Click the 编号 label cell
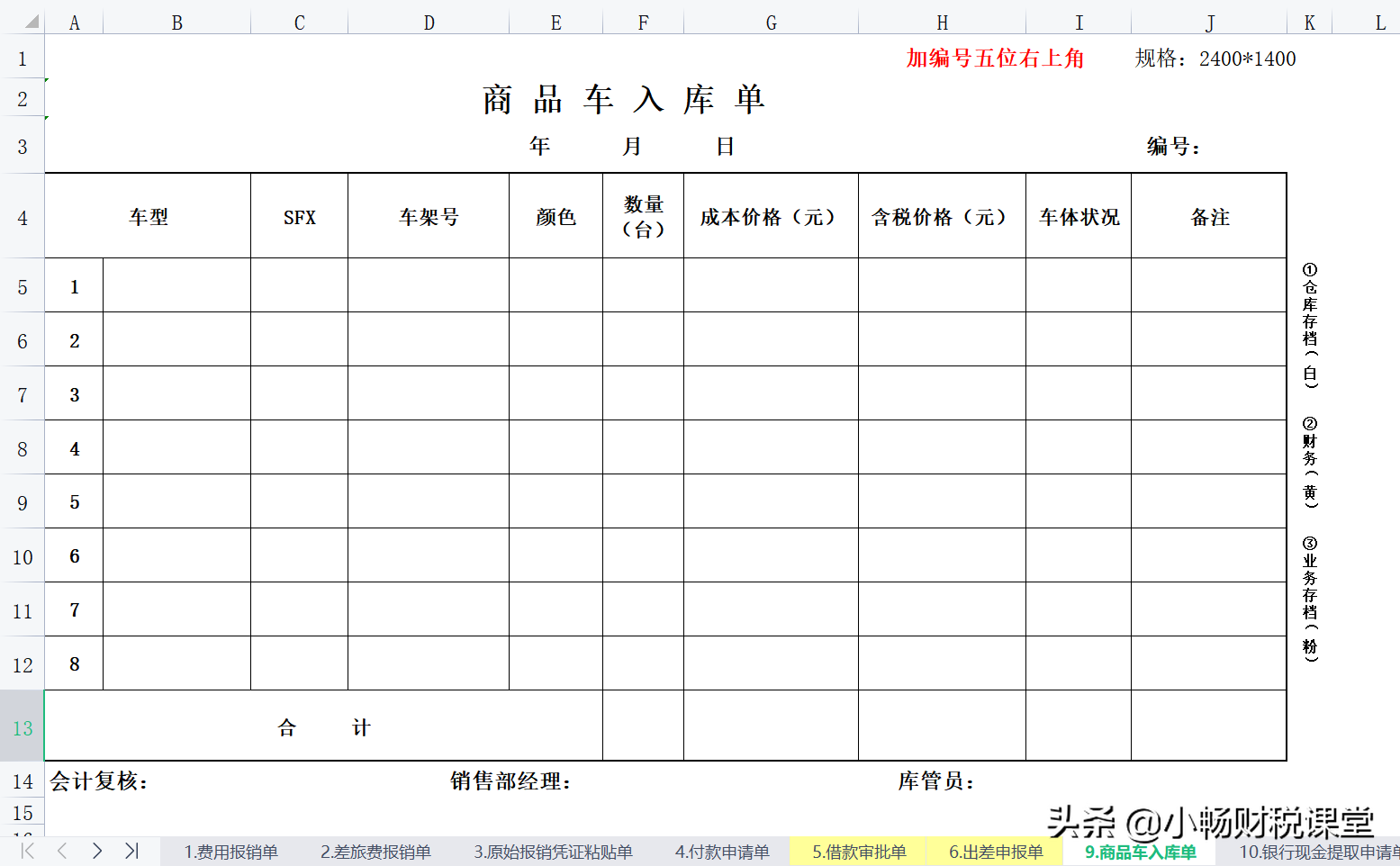The image size is (1400, 866). [1171, 146]
